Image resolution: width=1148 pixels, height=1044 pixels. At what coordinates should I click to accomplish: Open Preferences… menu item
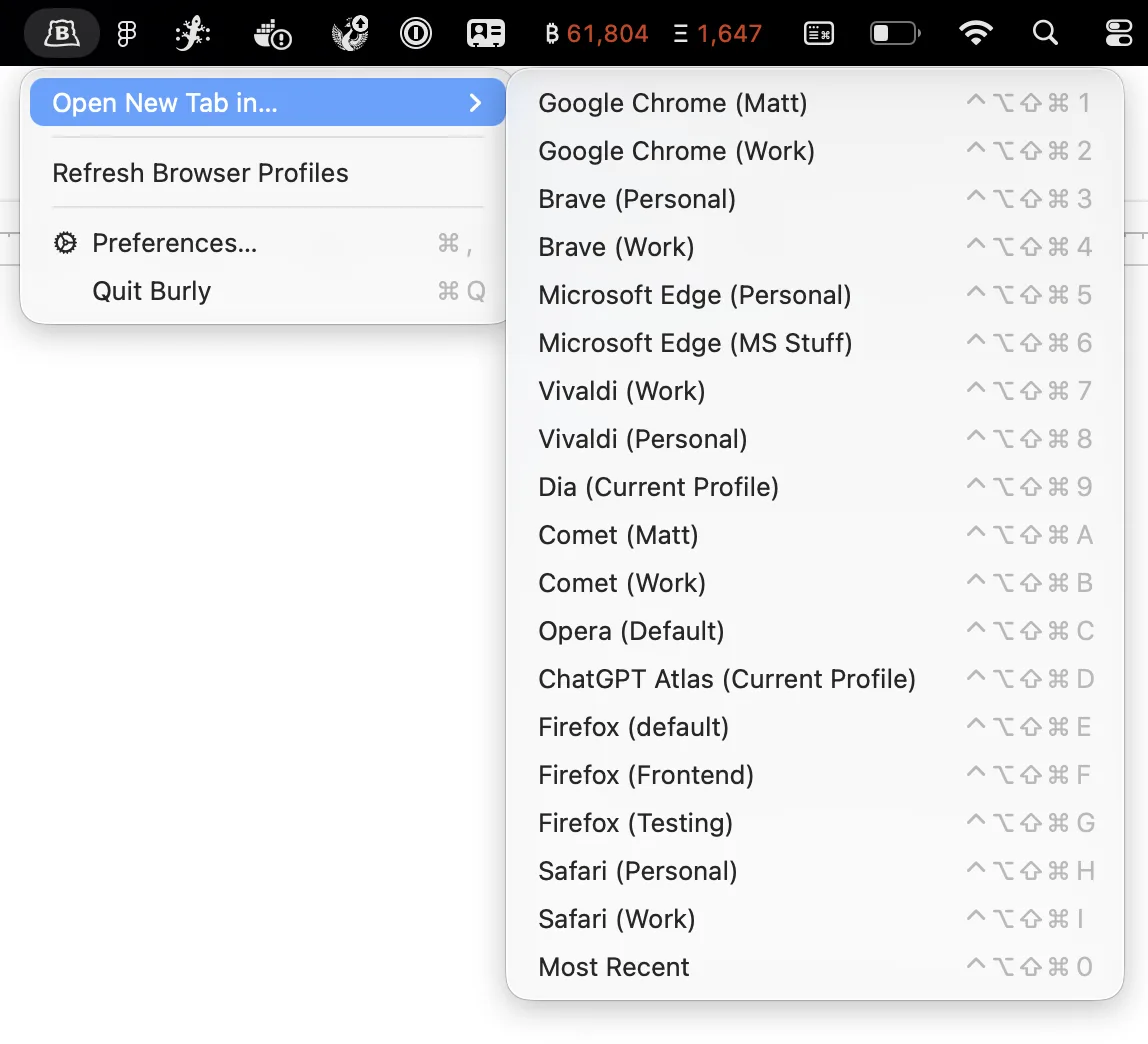[267, 243]
